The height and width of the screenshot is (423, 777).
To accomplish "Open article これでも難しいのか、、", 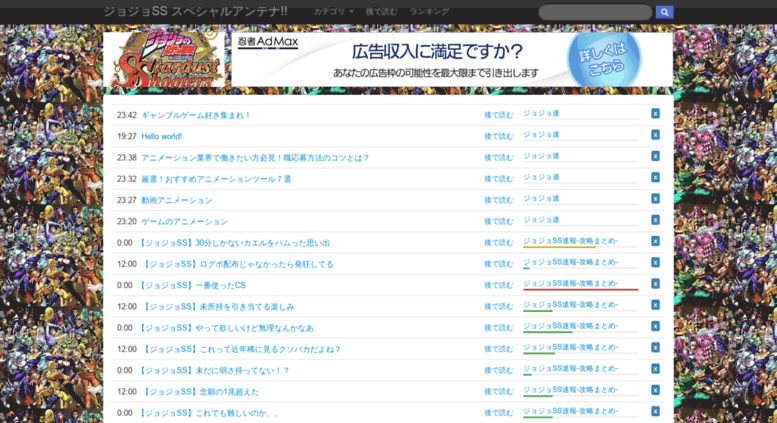I will pos(208,414).
